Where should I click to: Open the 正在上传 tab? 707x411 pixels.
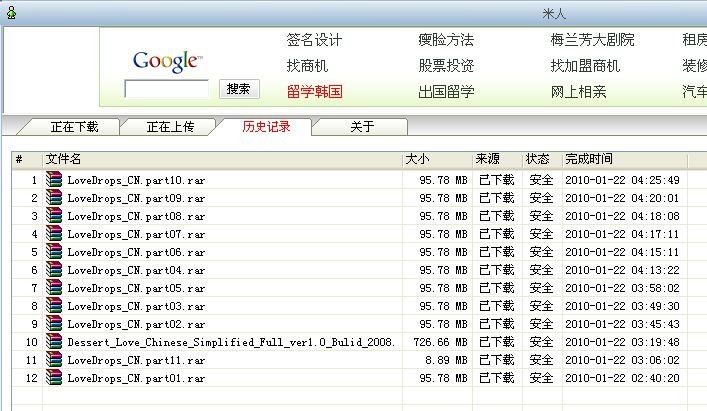(170, 127)
